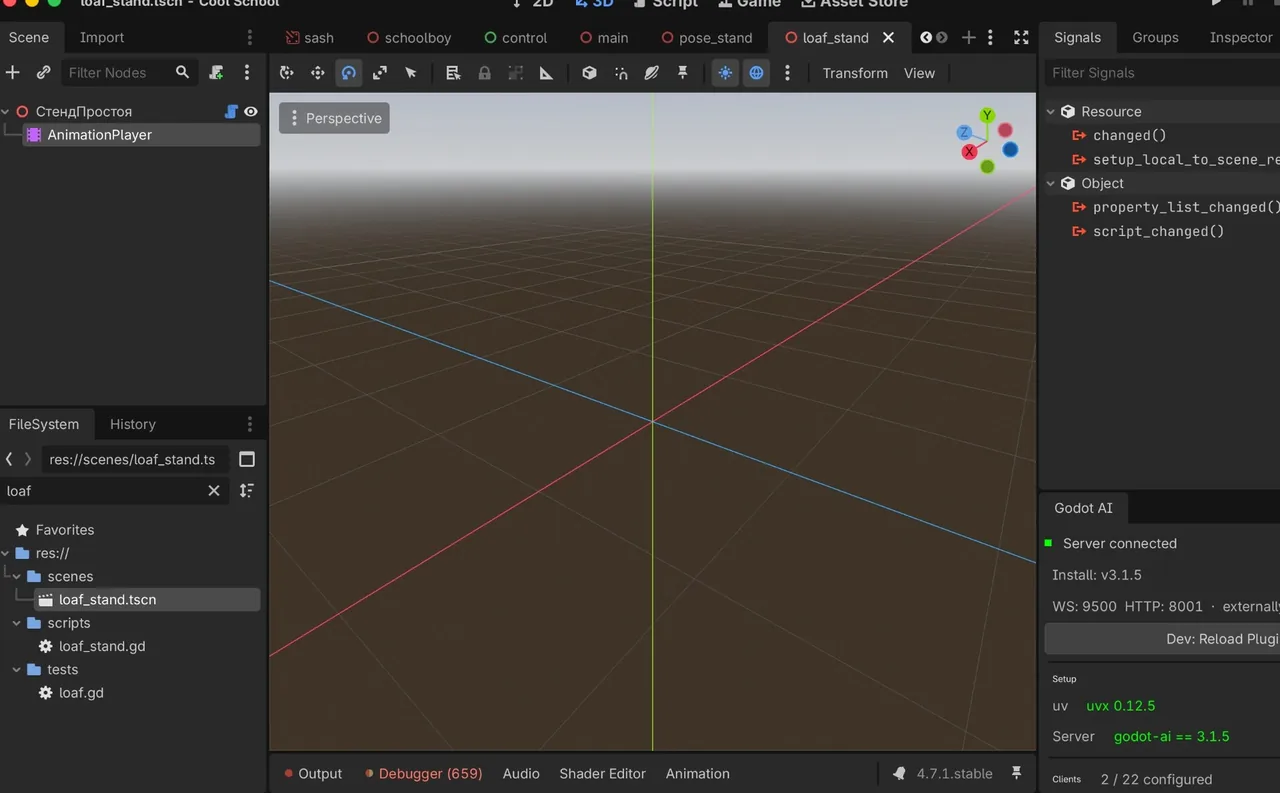The height and width of the screenshot is (793, 1280).
Task: Toggle FileSystem split mode icon
Action: (x=247, y=460)
